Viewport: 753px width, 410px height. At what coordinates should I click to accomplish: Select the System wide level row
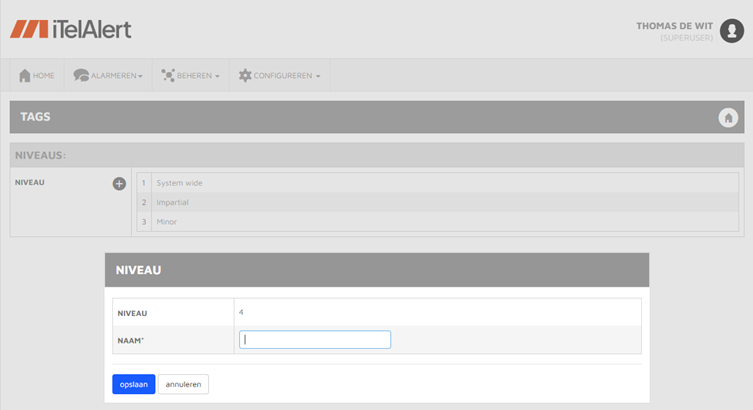[x=437, y=183]
